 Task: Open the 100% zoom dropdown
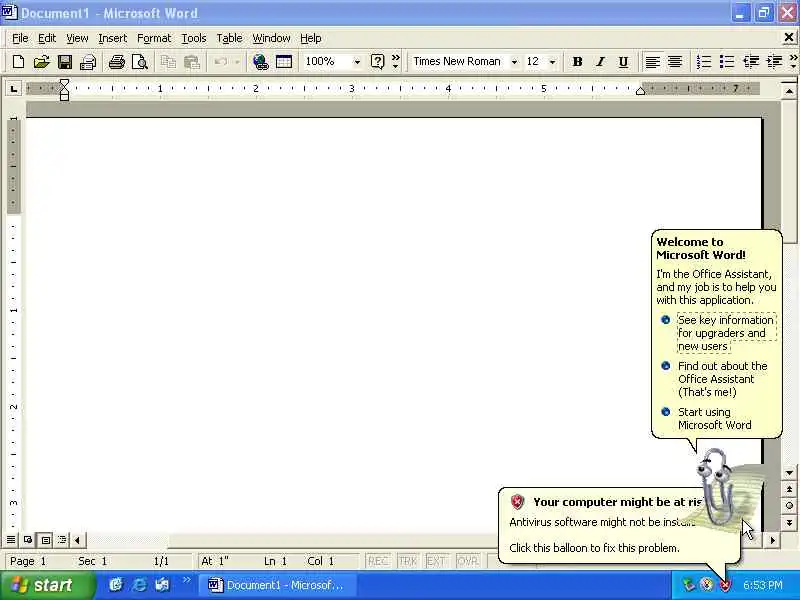tap(357, 62)
